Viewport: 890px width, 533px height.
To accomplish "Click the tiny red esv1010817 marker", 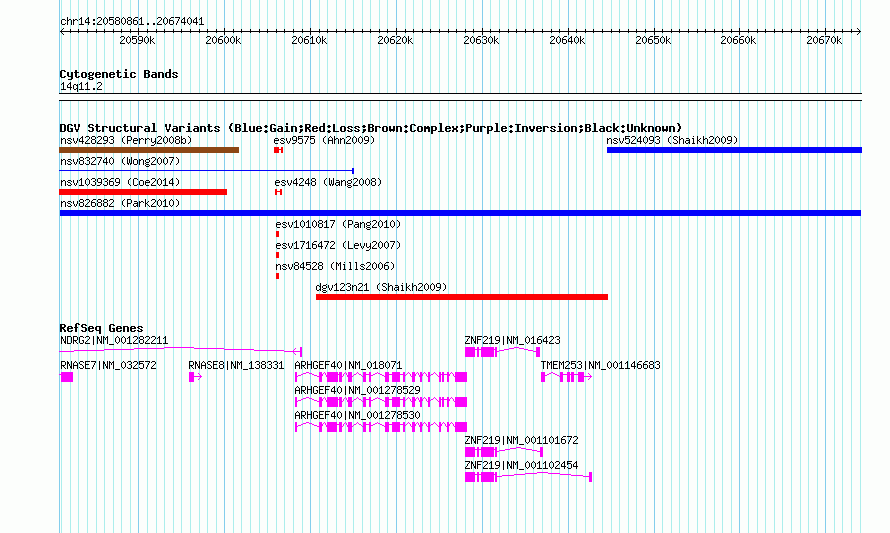I will (x=278, y=234).
